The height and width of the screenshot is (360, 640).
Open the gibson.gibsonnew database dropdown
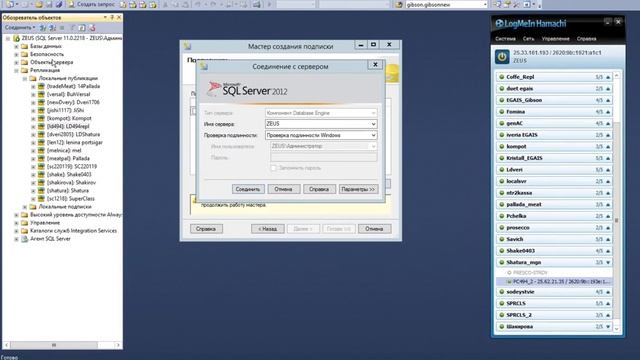(485, 4)
